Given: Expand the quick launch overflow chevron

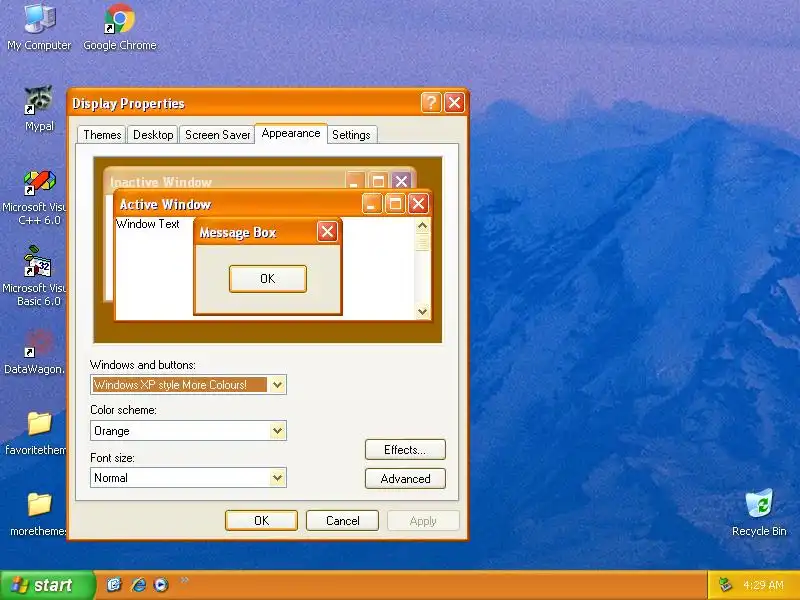Looking at the screenshot, I should coord(184,580).
